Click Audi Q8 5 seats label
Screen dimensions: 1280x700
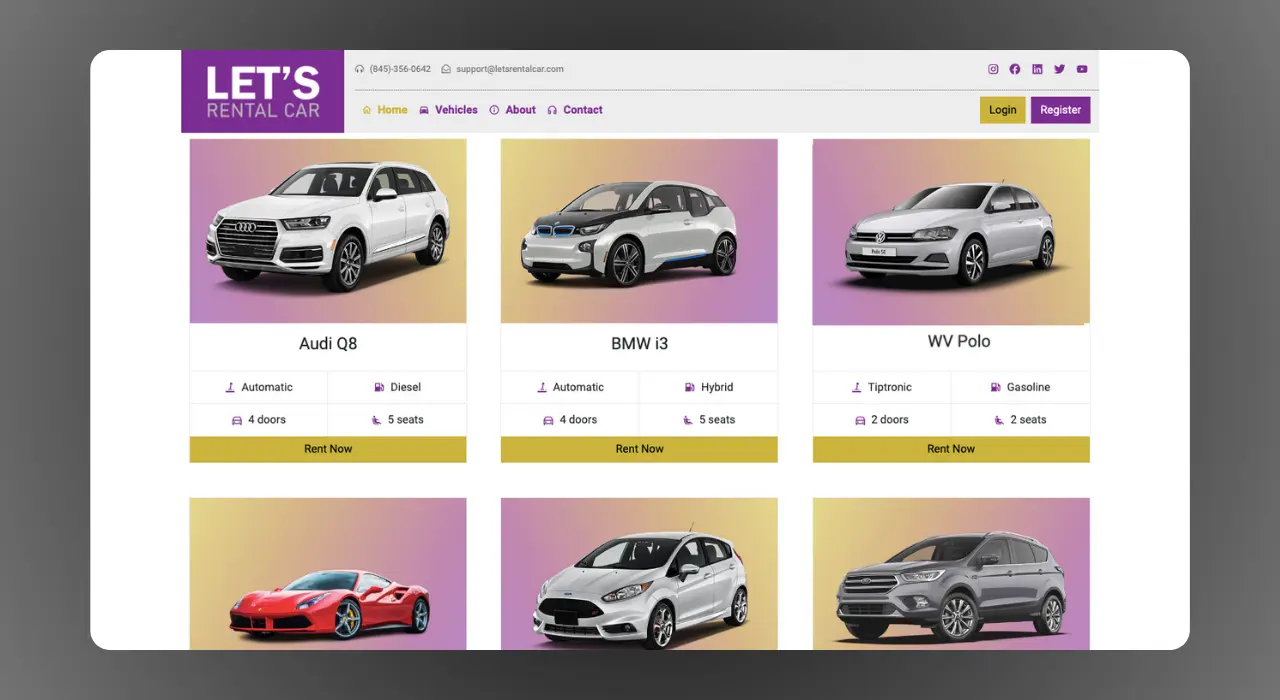tap(406, 420)
